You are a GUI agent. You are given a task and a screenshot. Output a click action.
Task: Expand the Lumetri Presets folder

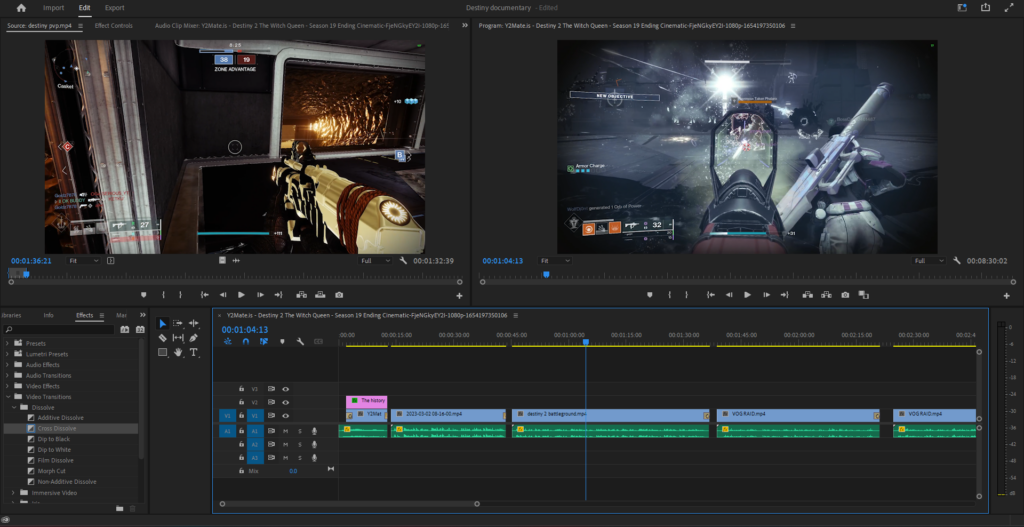7,354
